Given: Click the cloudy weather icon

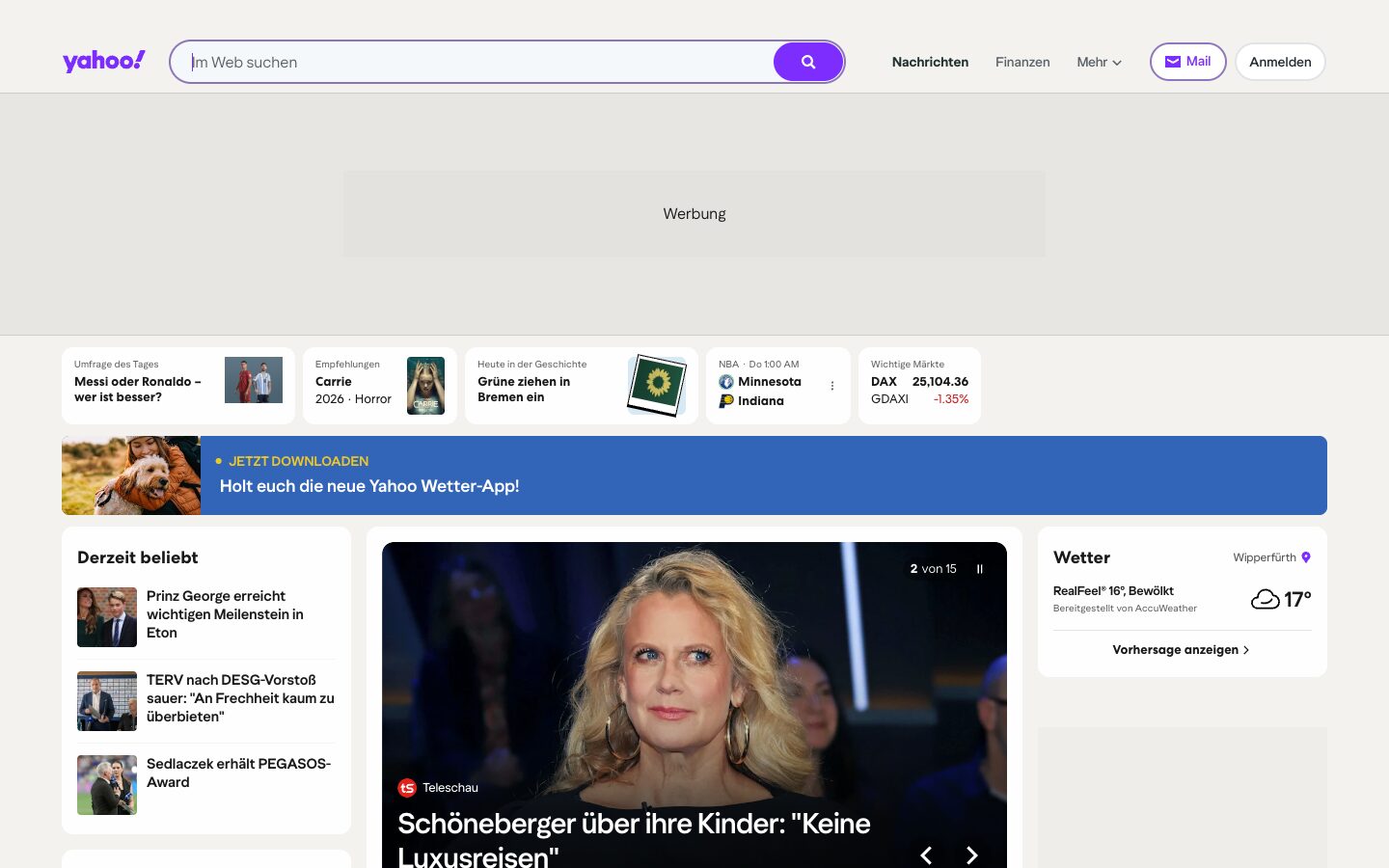Looking at the screenshot, I should 1265,599.
